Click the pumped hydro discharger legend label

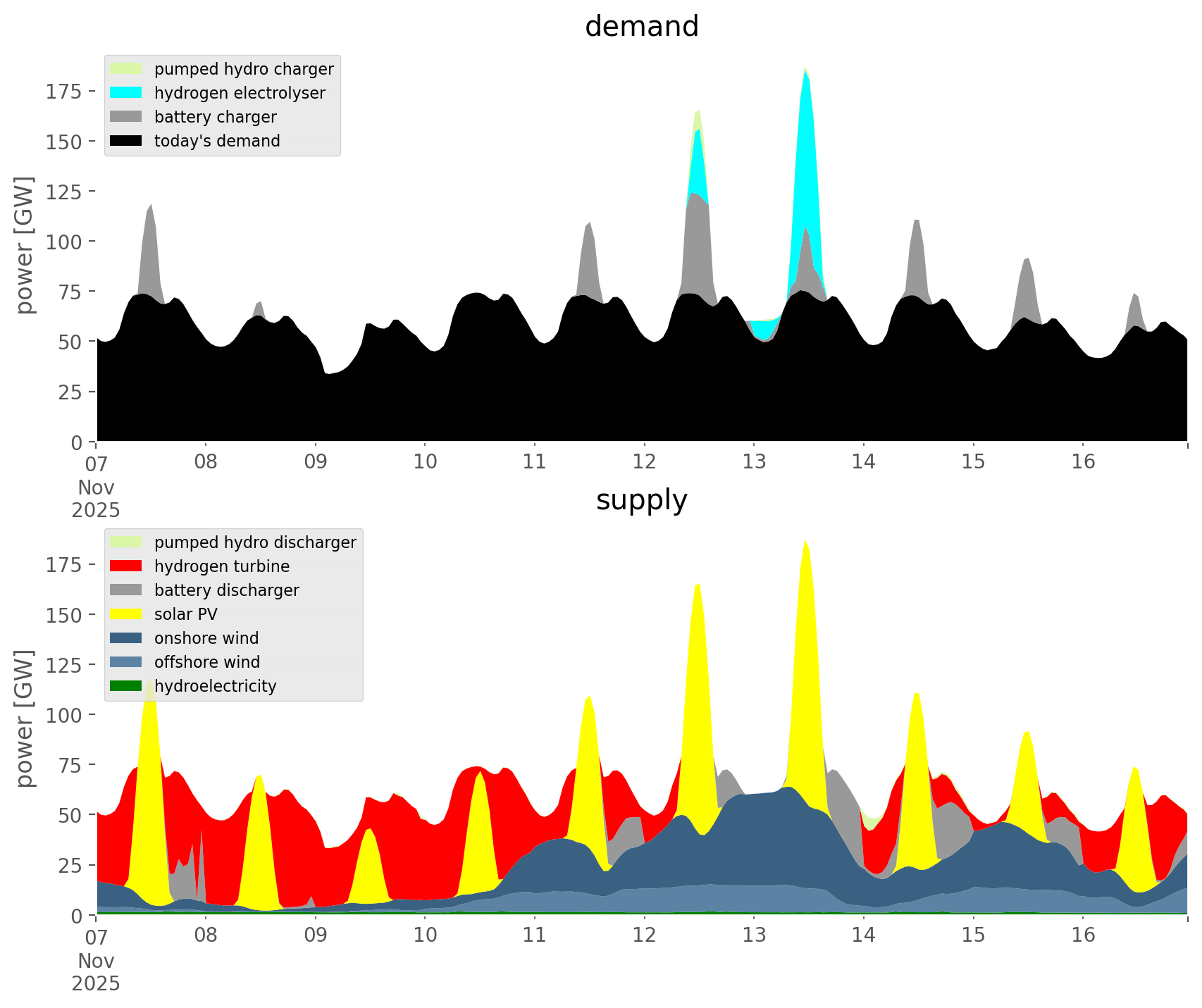[255, 542]
